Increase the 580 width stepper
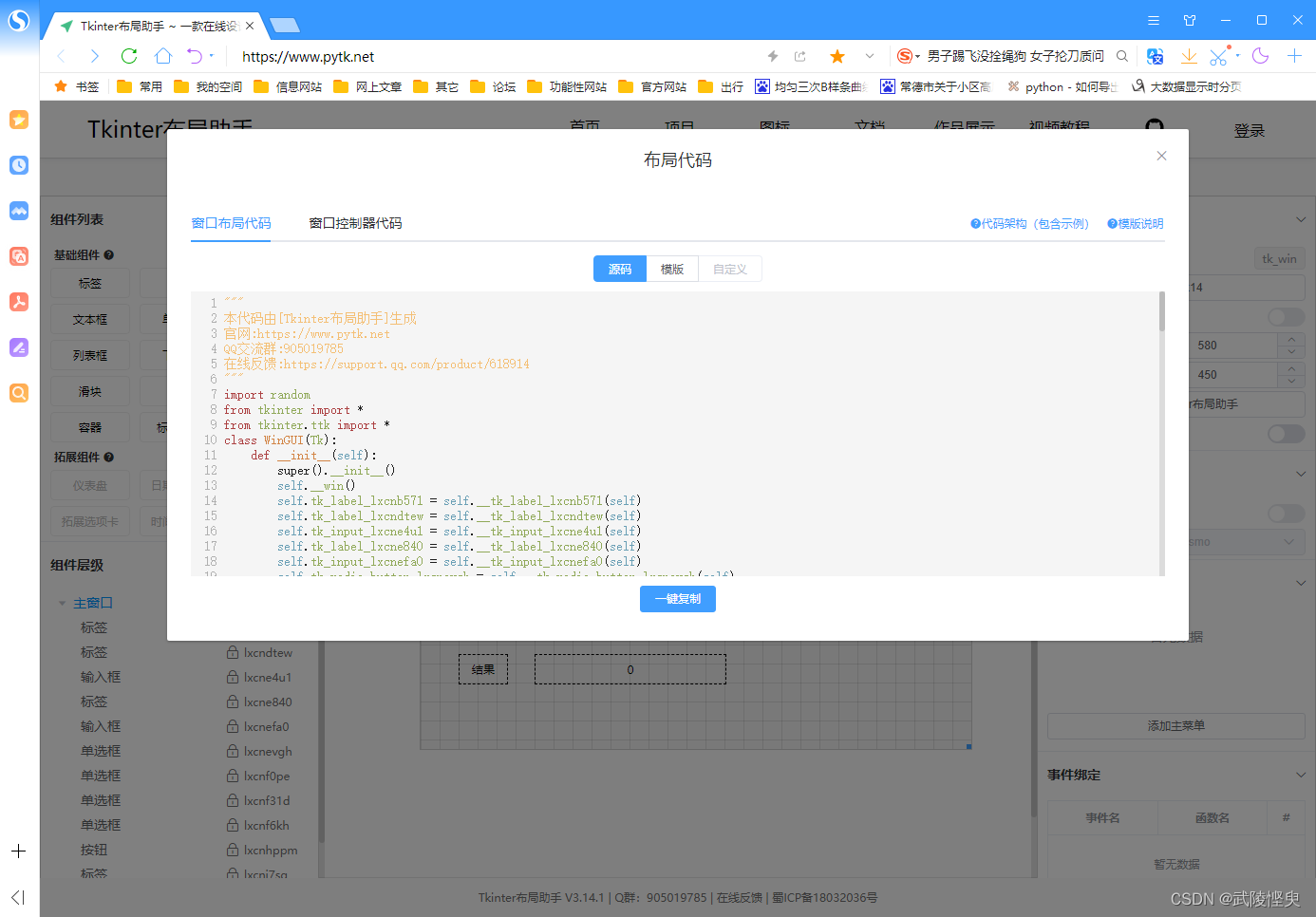 [1291, 339]
